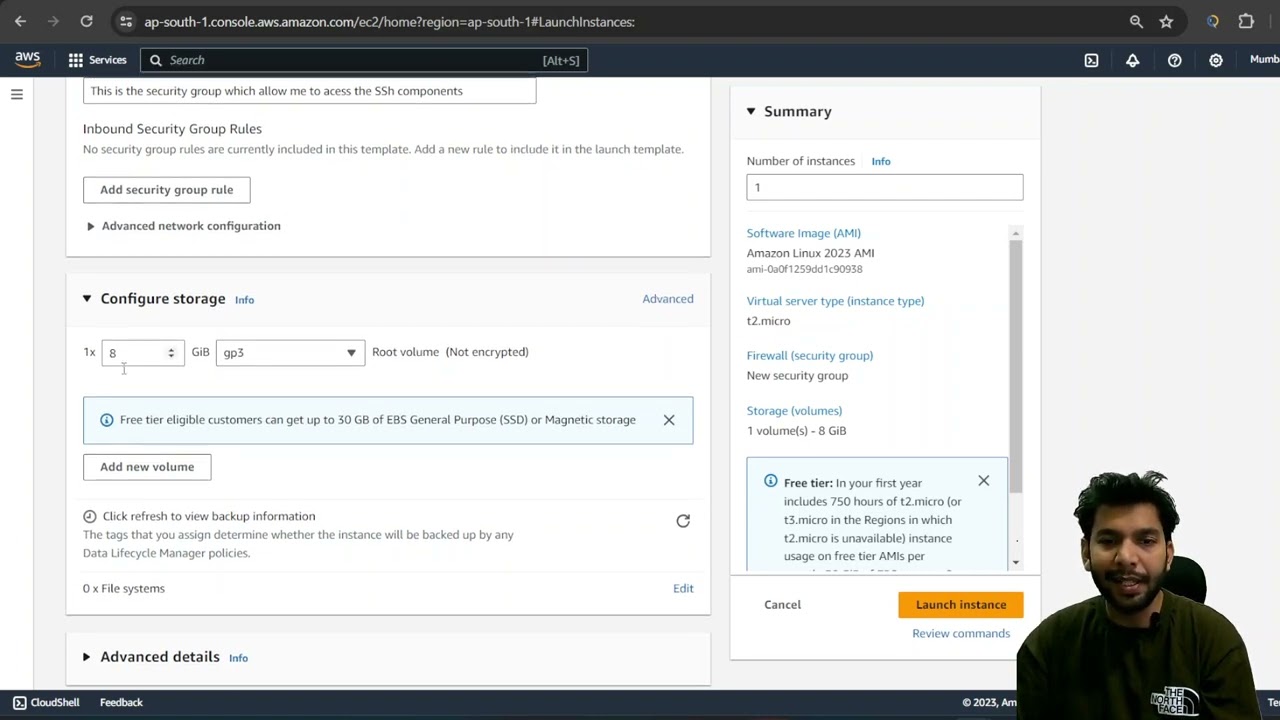Open CloudShell from the top navigation icon
1280x720 pixels.
tap(1091, 60)
